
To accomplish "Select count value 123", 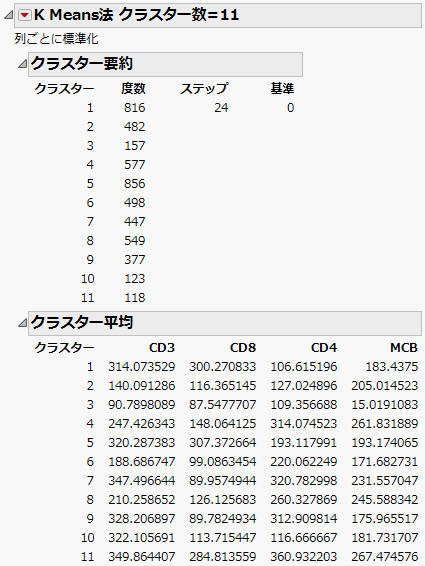I will 135,279.
